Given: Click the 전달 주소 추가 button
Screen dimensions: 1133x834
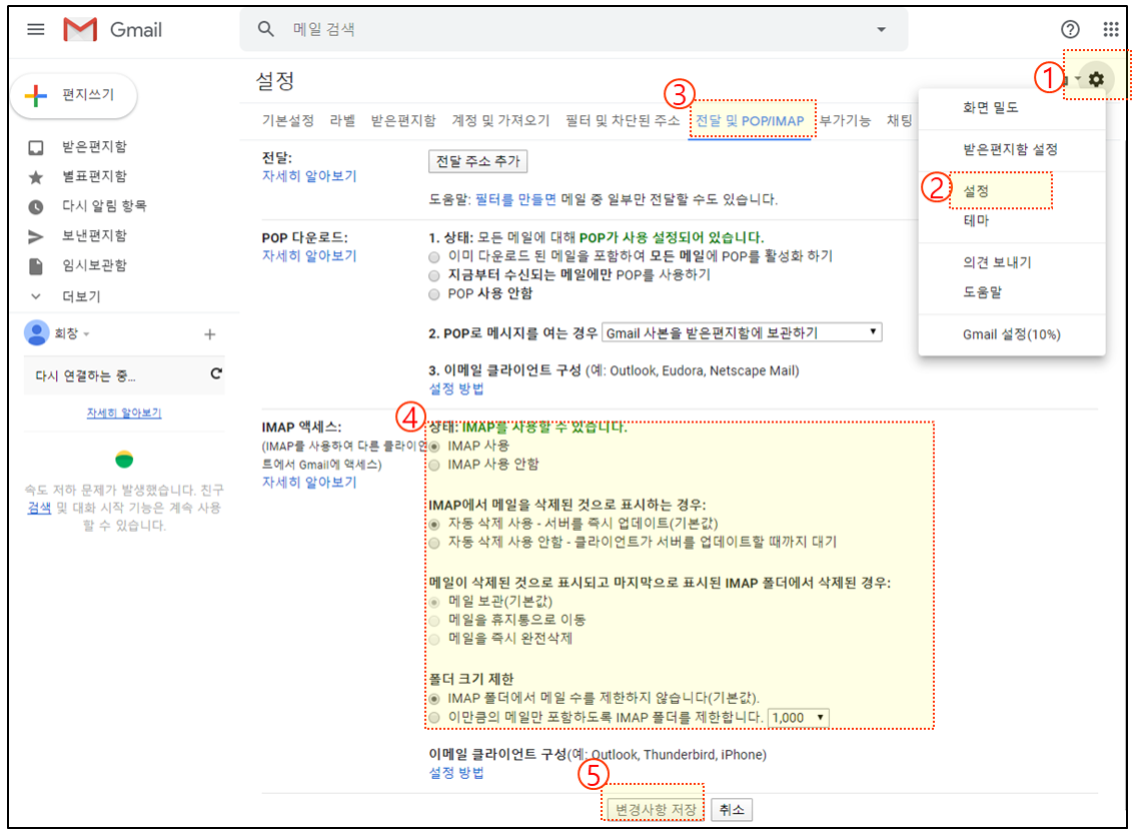Looking at the screenshot, I should pos(478,163).
